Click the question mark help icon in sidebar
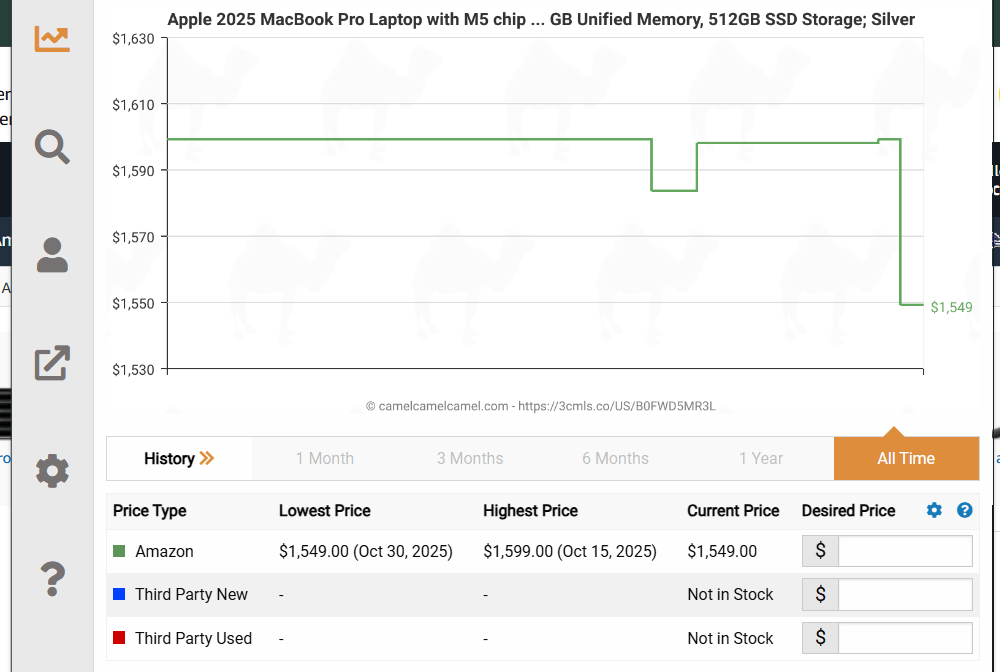This screenshot has width=1000, height=672. (x=52, y=579)
